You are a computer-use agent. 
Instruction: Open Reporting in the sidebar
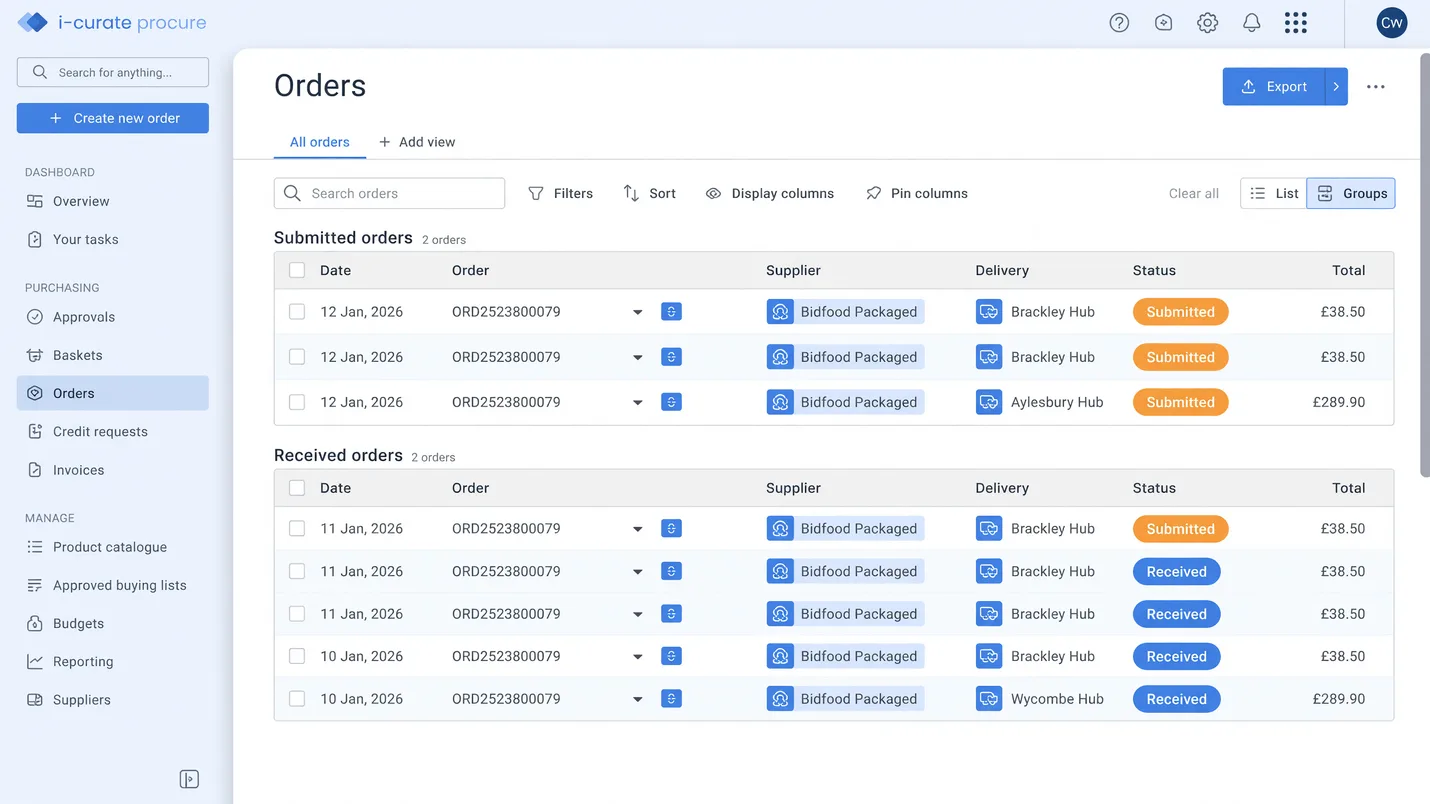click(x=112, y=661)
